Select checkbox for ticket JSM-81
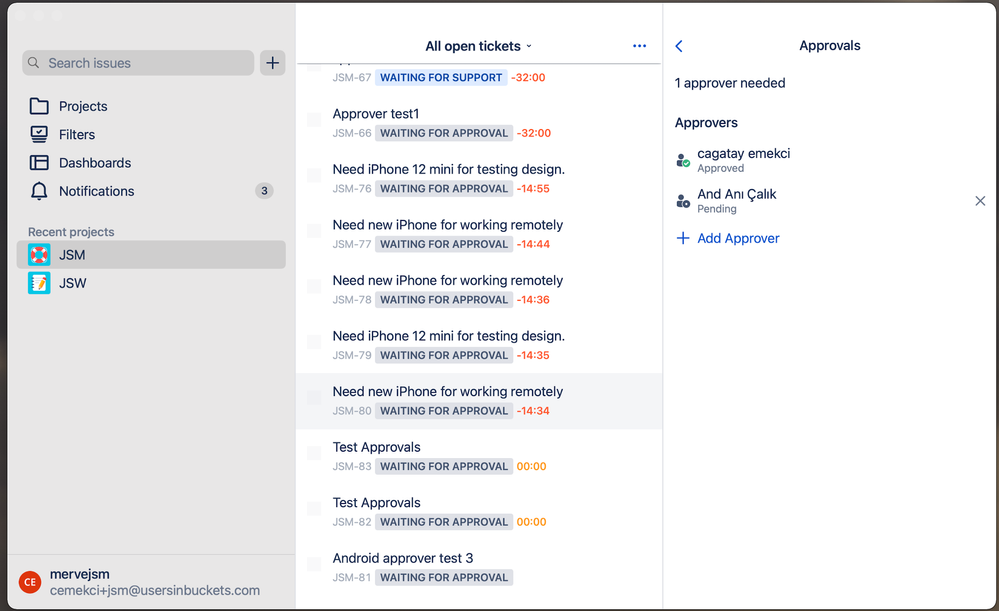This screenshot has height=611, width=999. tap(314, 564)
